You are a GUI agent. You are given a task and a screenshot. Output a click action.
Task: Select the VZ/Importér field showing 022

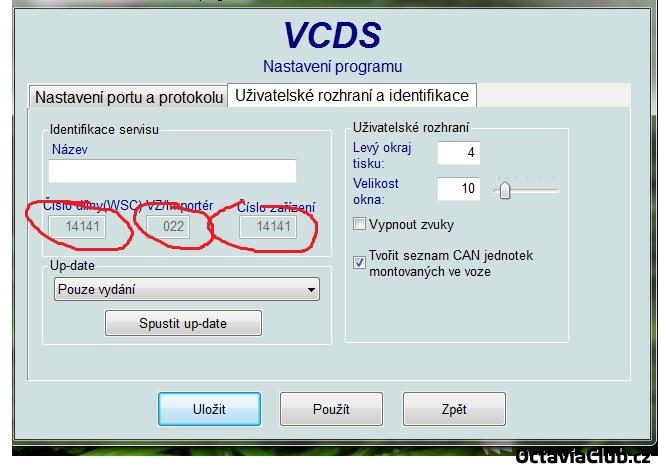(174, 227)
